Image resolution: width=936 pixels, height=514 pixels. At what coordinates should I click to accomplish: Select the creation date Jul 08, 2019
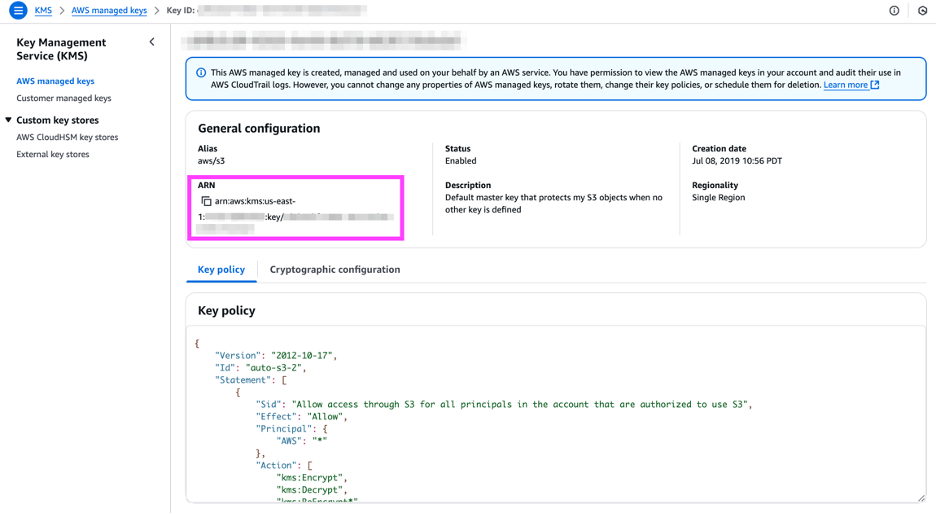click(x=737, y=161)
